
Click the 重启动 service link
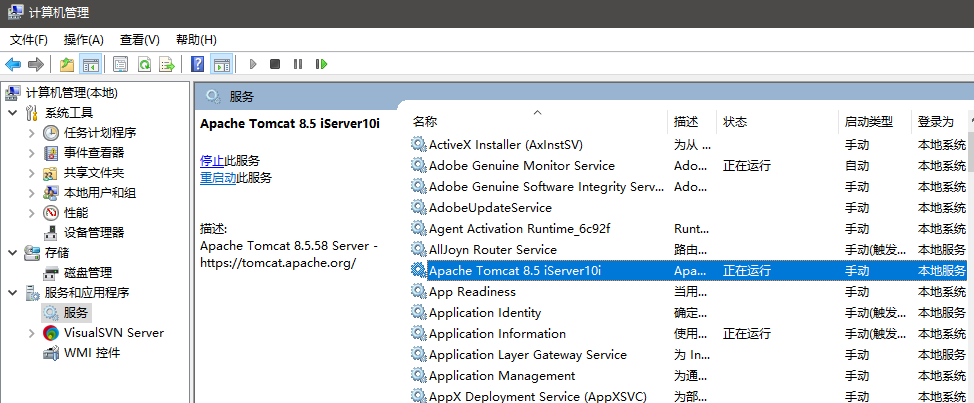218,178
